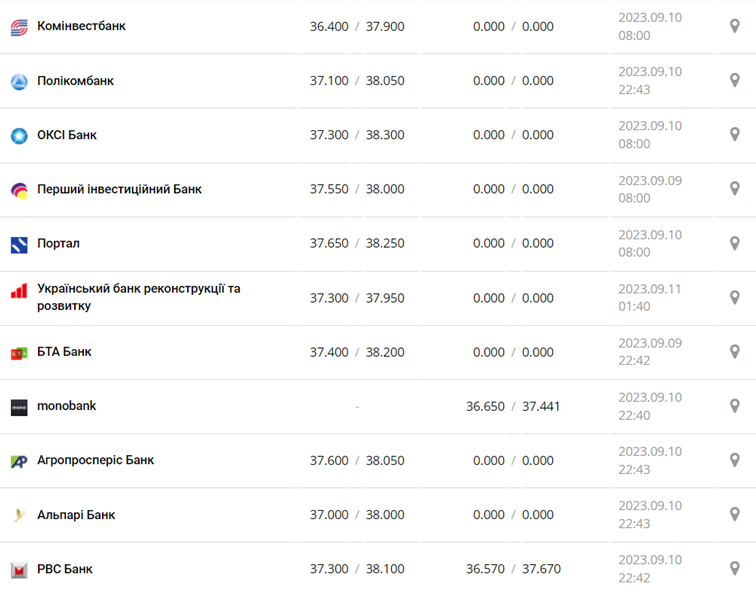Show Альпарі Банк location pin

point(735,515)
